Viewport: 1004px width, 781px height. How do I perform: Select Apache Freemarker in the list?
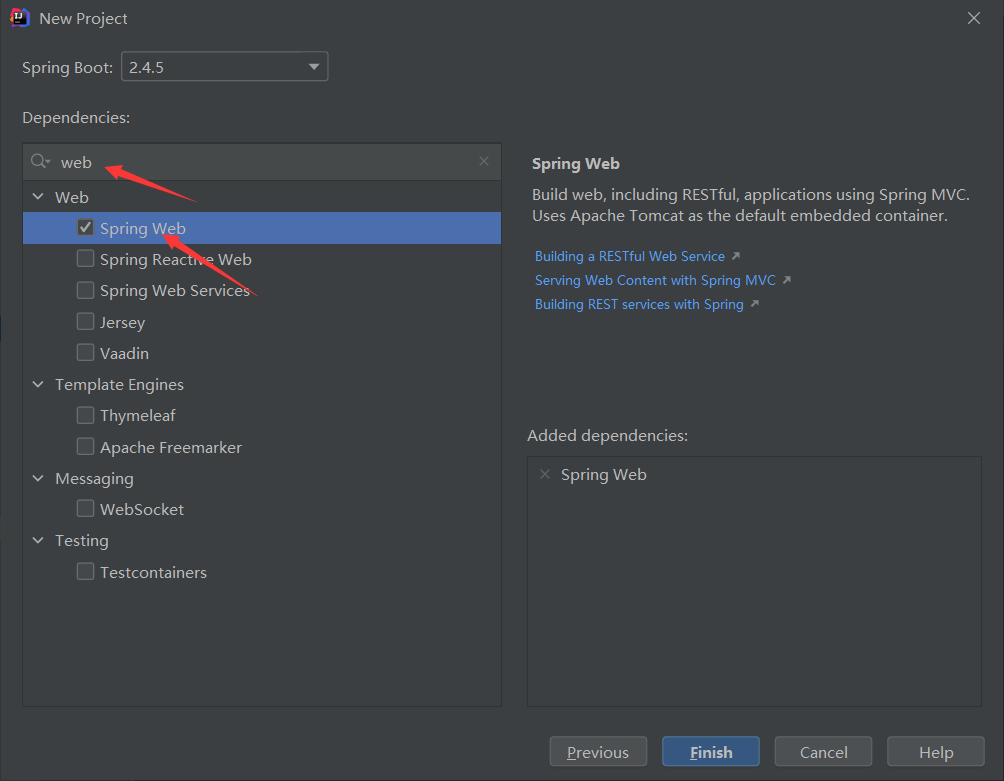click(x=170, y=447)
